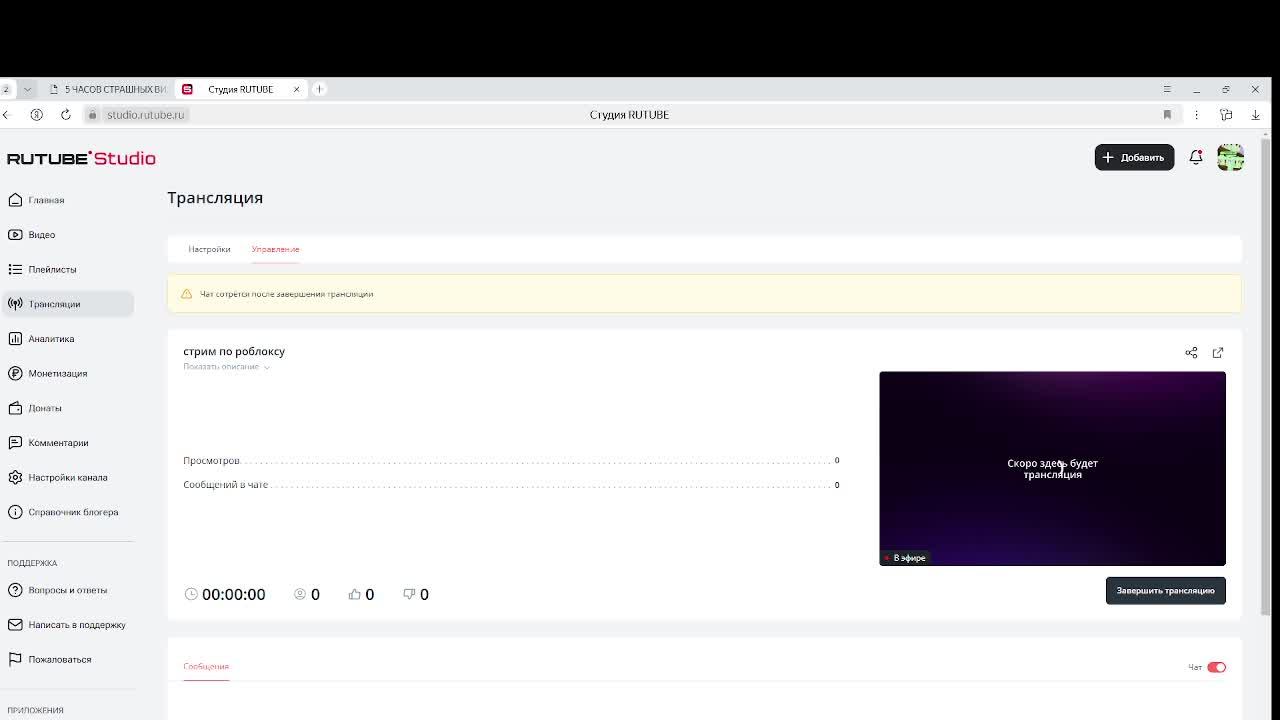Click the Завершить трансляцию button
The width and height of the screenshot is (1280, 720).
[1166, 591]
